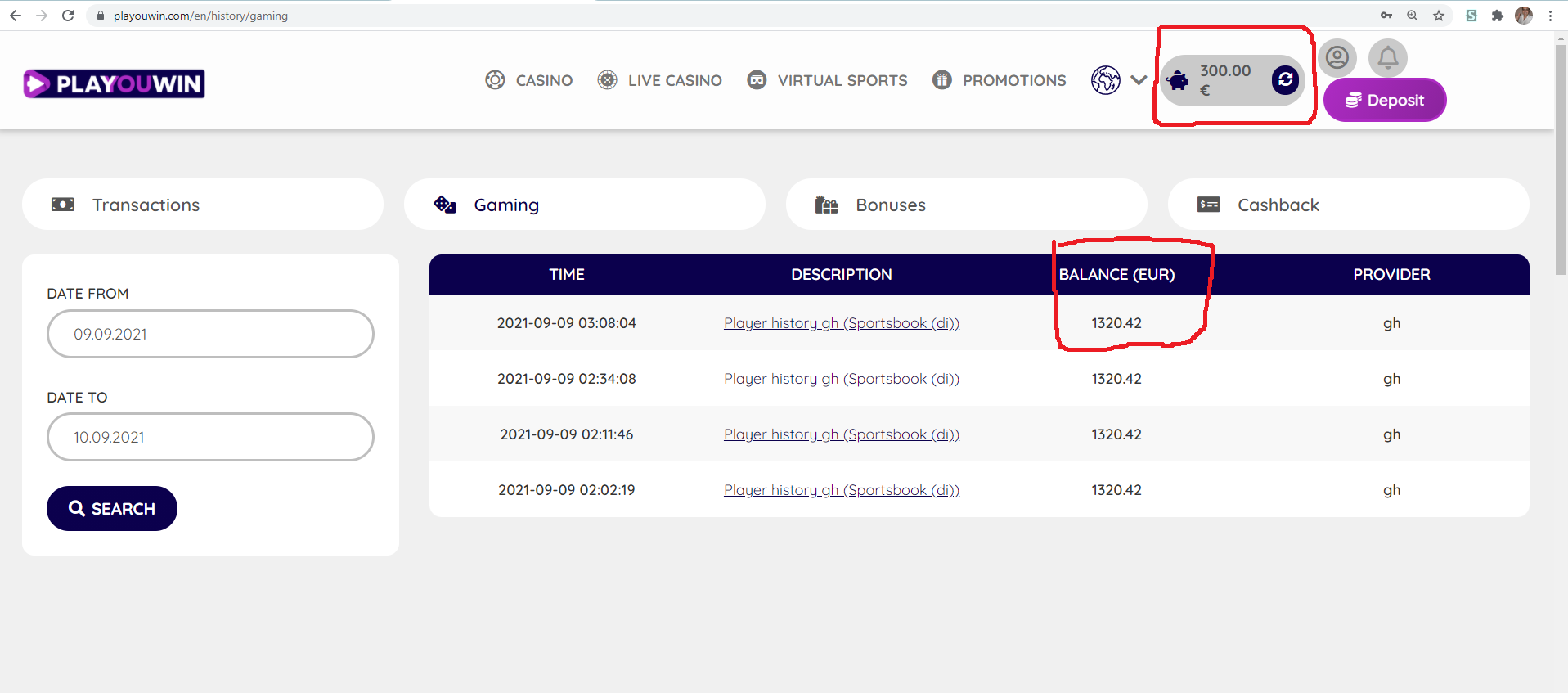Image resolution: width=1568 pixels, height=693 pixels.
Task: Open Player history link at 02:02:19
Action: coord(842,490)
